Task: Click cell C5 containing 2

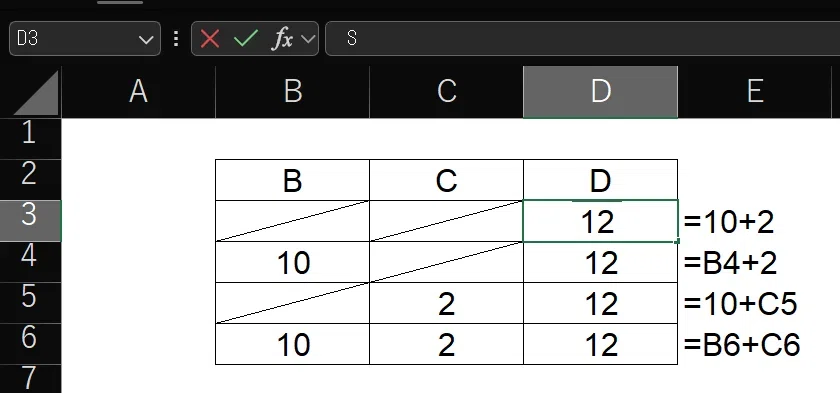Action: [446, 303]
